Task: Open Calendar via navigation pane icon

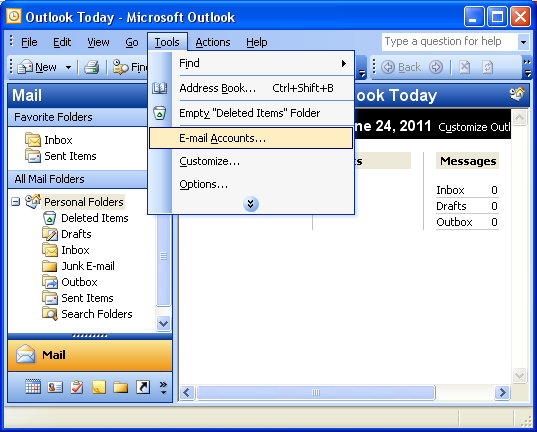Action: click(33, 387)
